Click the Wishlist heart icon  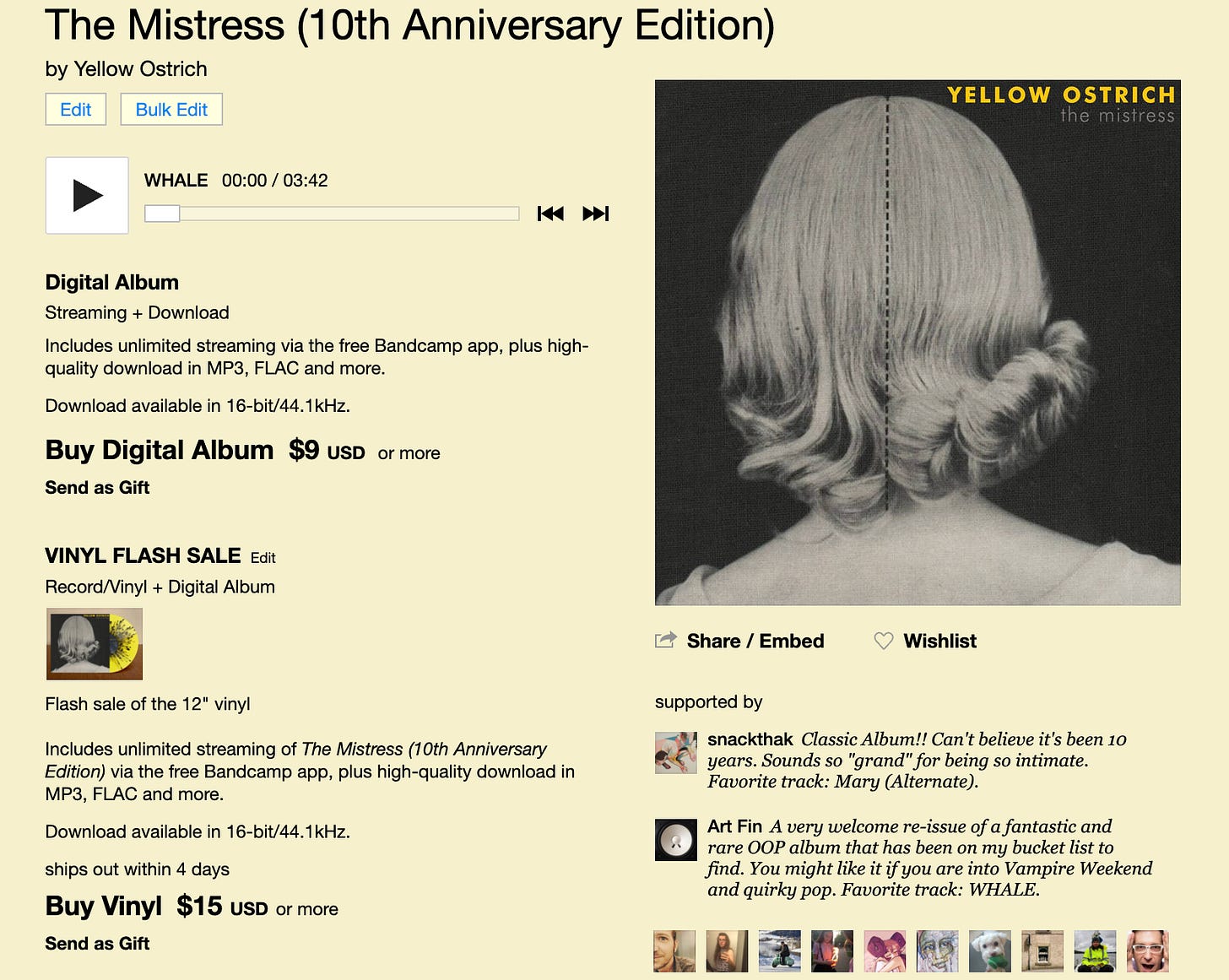[x=884, y=641]
